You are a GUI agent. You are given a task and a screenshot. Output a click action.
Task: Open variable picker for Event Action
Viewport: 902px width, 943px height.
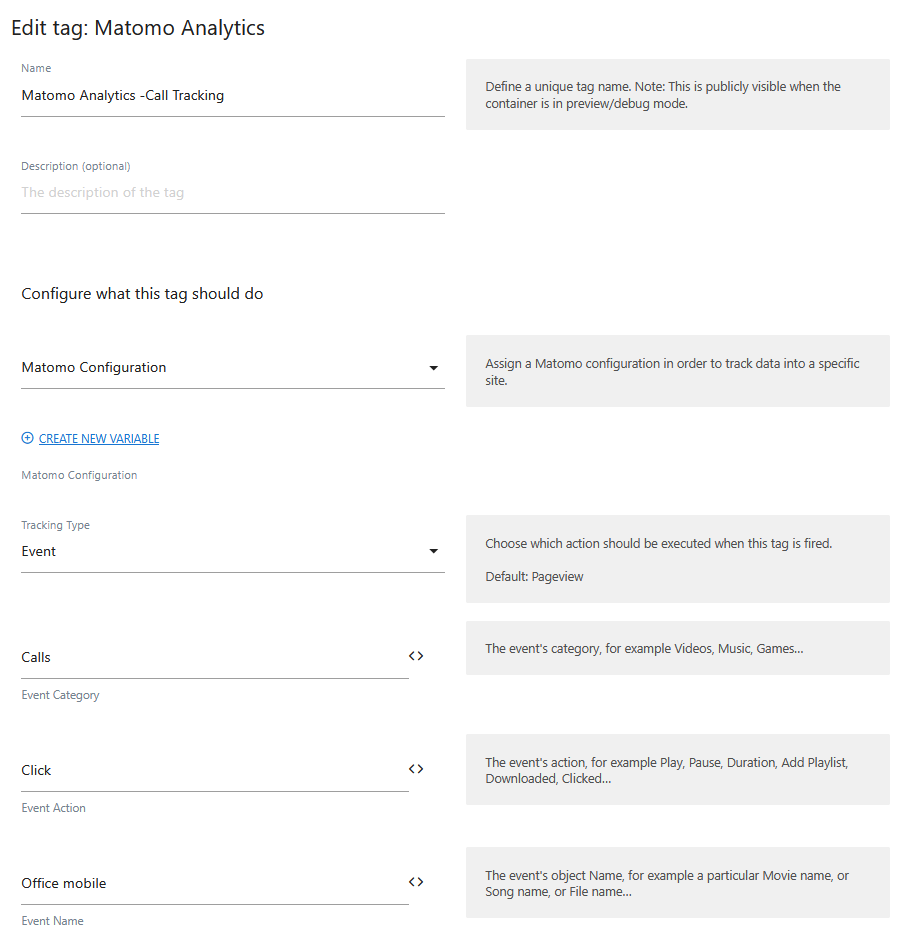416,769
